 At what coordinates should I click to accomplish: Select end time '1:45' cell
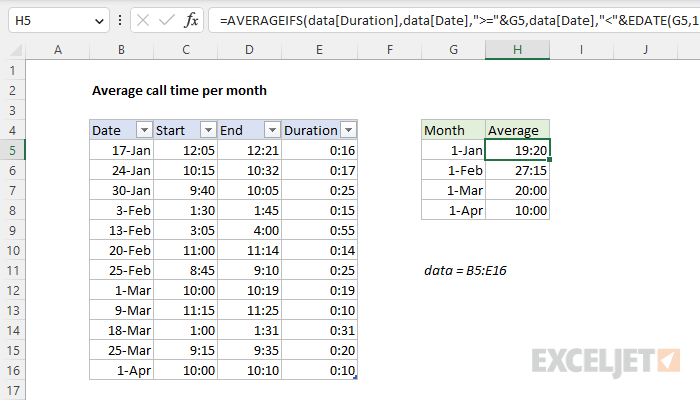coord(250,210)
